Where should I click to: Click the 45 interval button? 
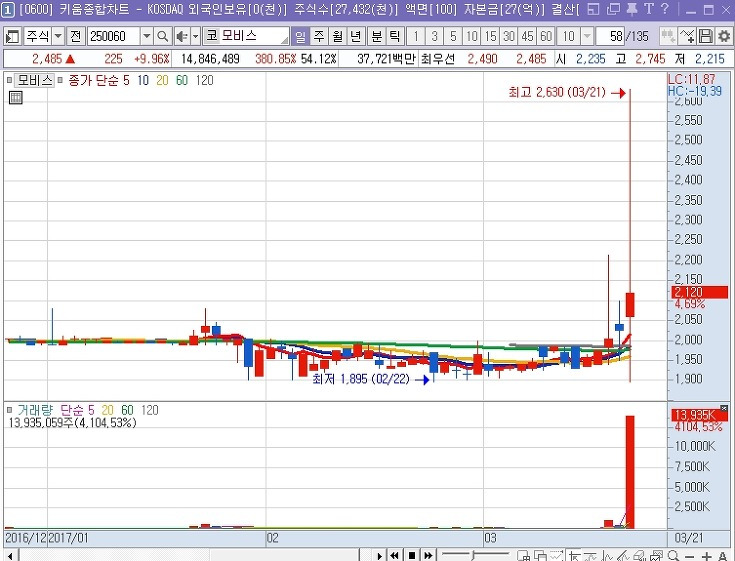click(527, 36)
